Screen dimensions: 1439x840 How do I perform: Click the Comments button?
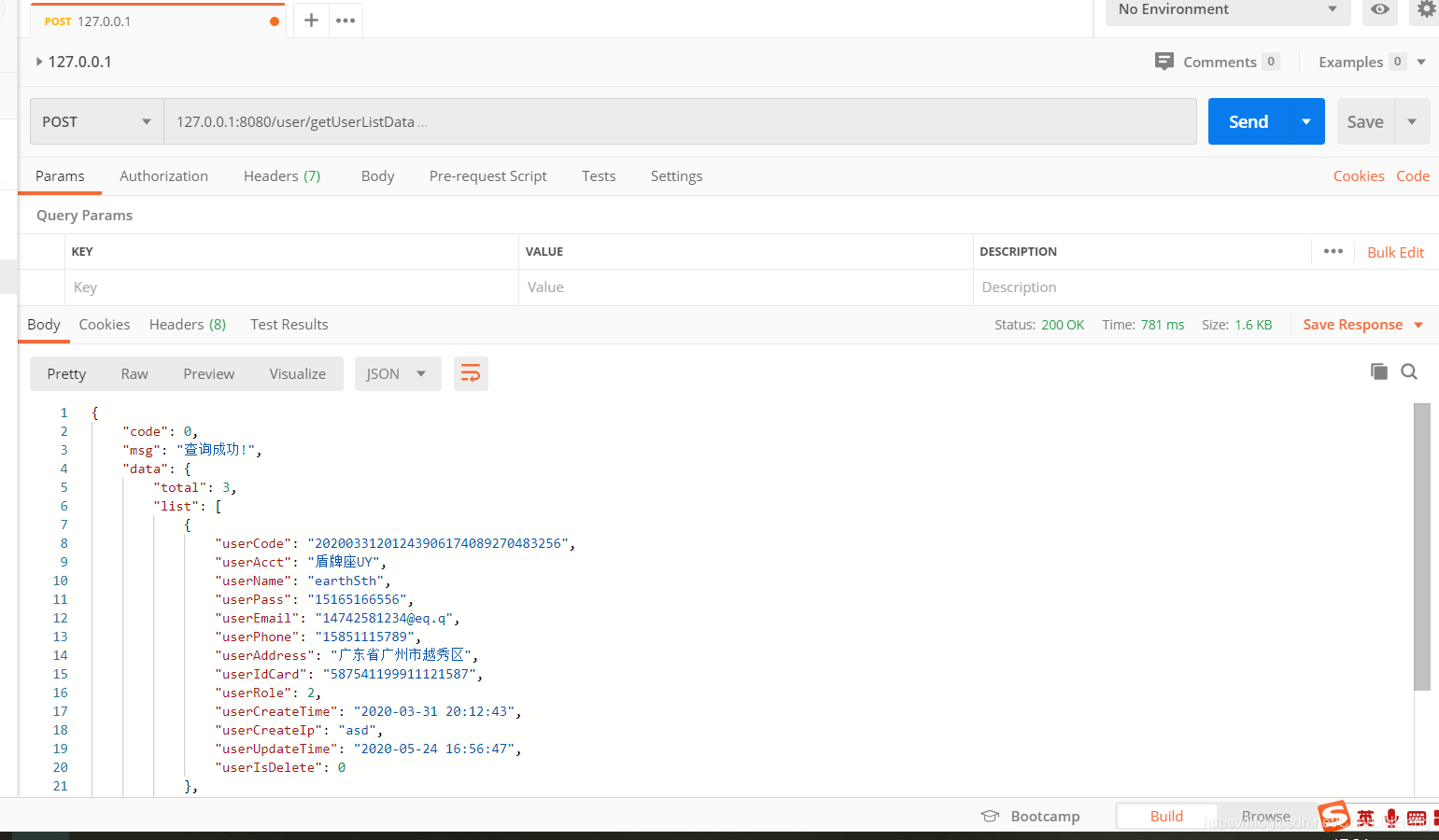[x=1217, y=62]
